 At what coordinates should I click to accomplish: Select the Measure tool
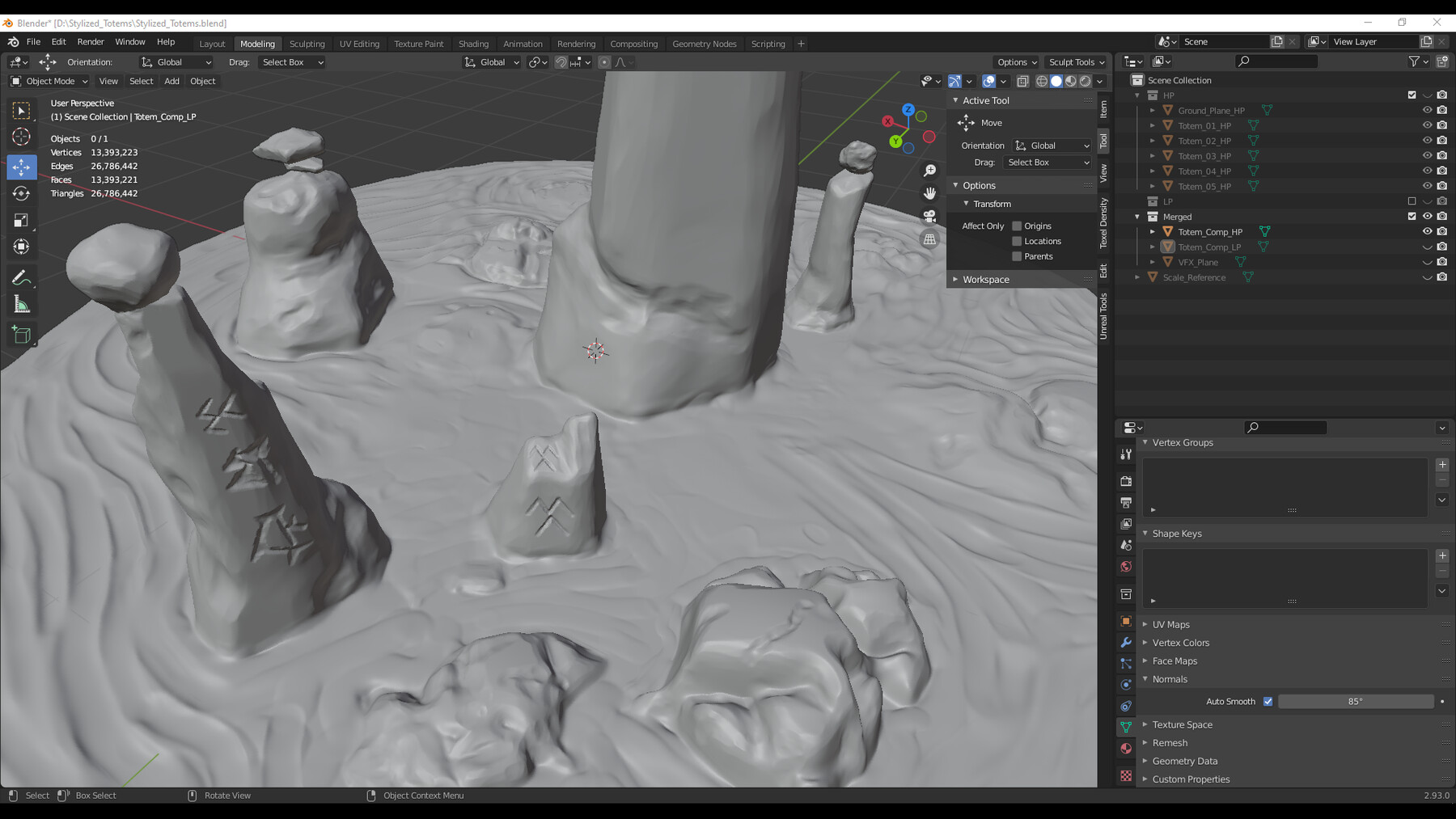(x=21, y=305)
